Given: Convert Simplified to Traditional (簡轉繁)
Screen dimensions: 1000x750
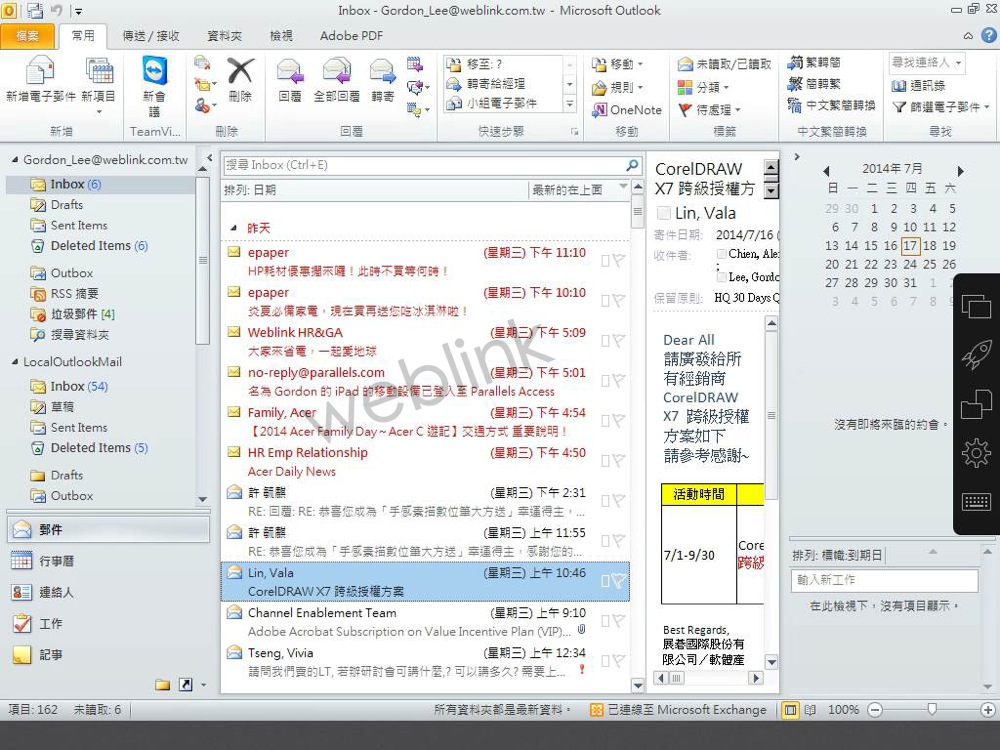Looking at the screenshot, I should pyautogui.click(x=814, y=84).
